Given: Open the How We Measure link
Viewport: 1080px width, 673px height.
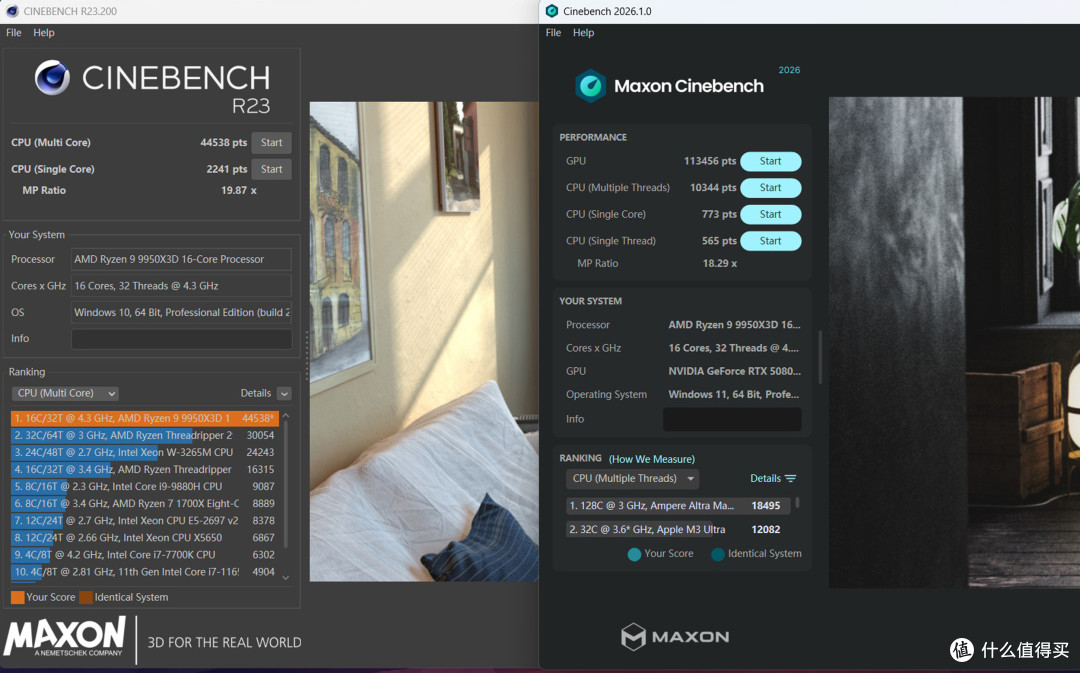Looking at the screenshot, I should [652, 459].
